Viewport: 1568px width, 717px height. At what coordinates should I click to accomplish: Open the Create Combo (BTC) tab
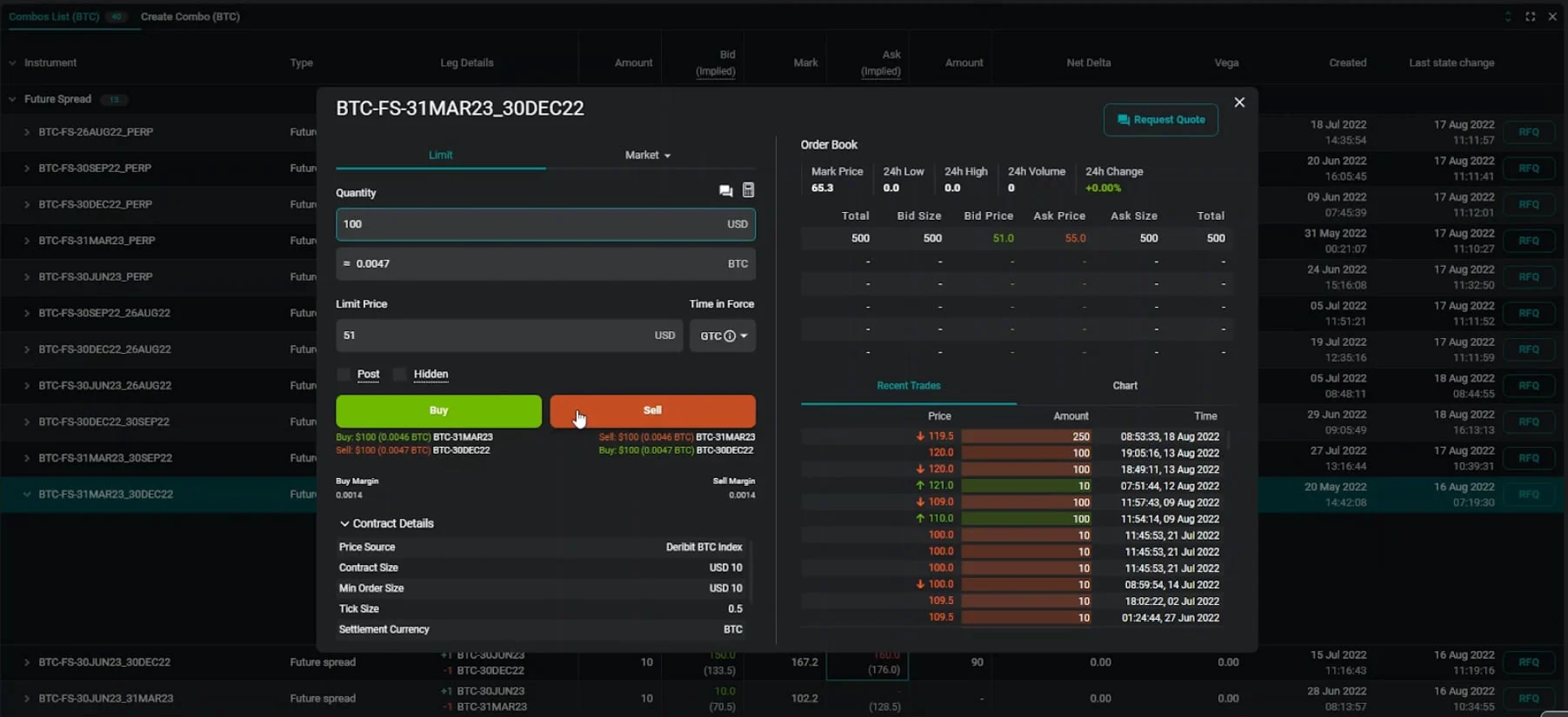coord(190,17)
